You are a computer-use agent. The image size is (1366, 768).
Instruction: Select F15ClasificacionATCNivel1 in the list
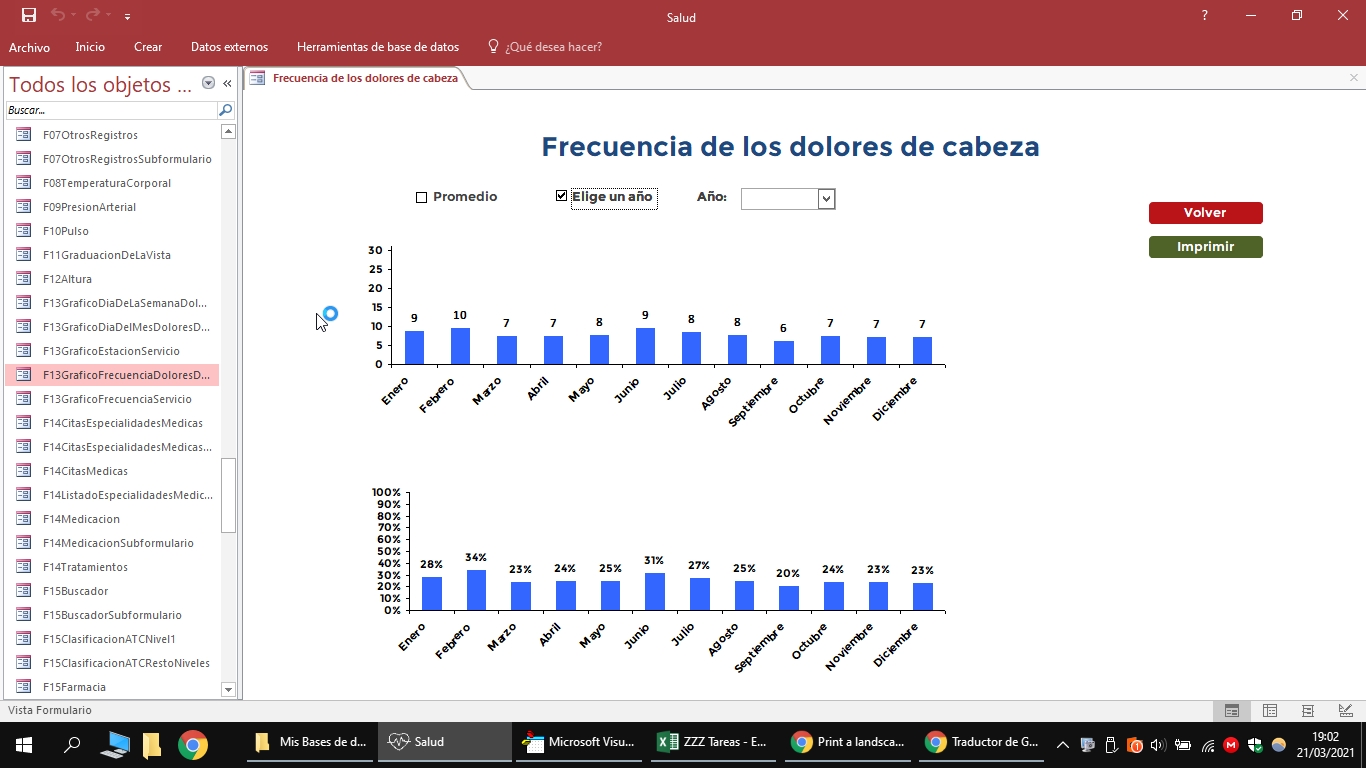[112, 639]
